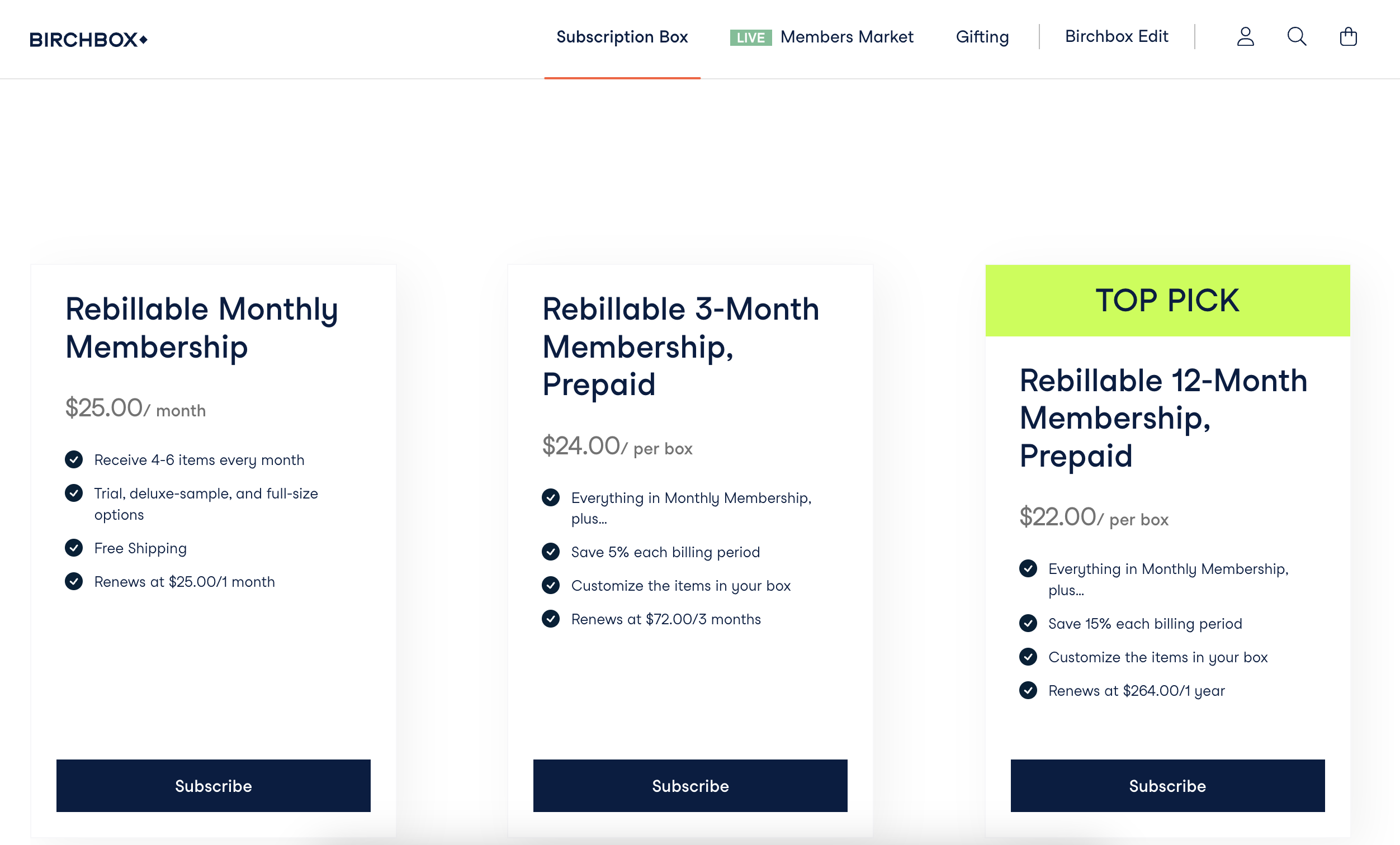Click the search magnifier icon

pos(1297,37)
